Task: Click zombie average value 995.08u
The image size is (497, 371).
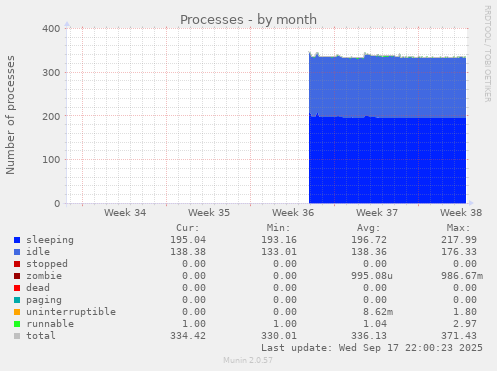Action: tap(372, 276)
